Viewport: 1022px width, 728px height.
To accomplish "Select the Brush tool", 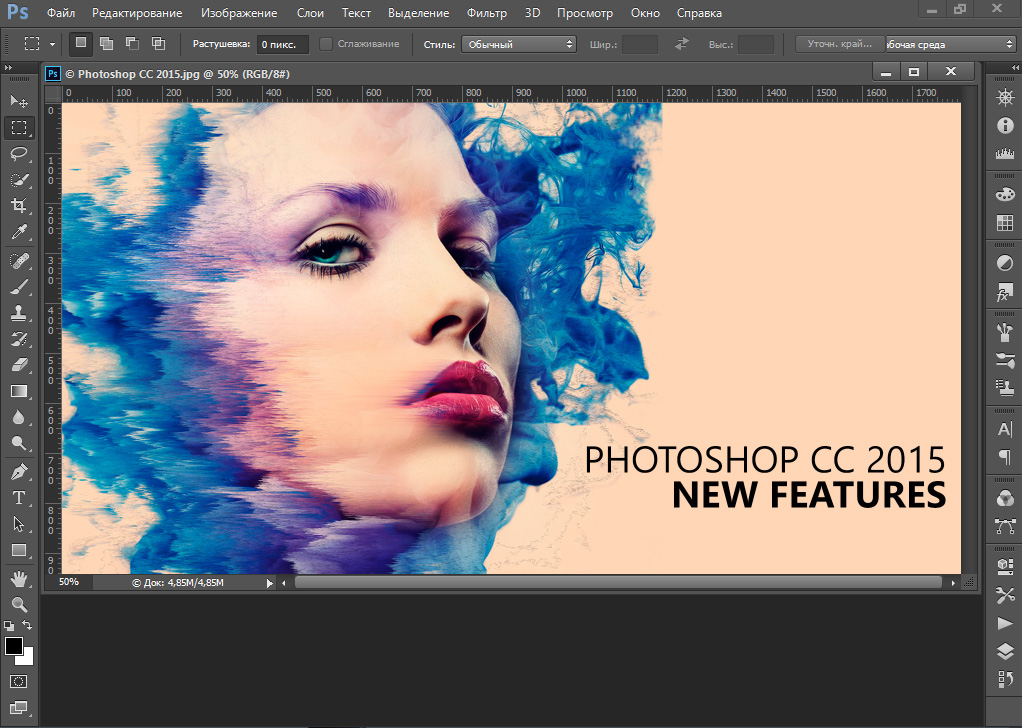I will [x=19, y=286].
